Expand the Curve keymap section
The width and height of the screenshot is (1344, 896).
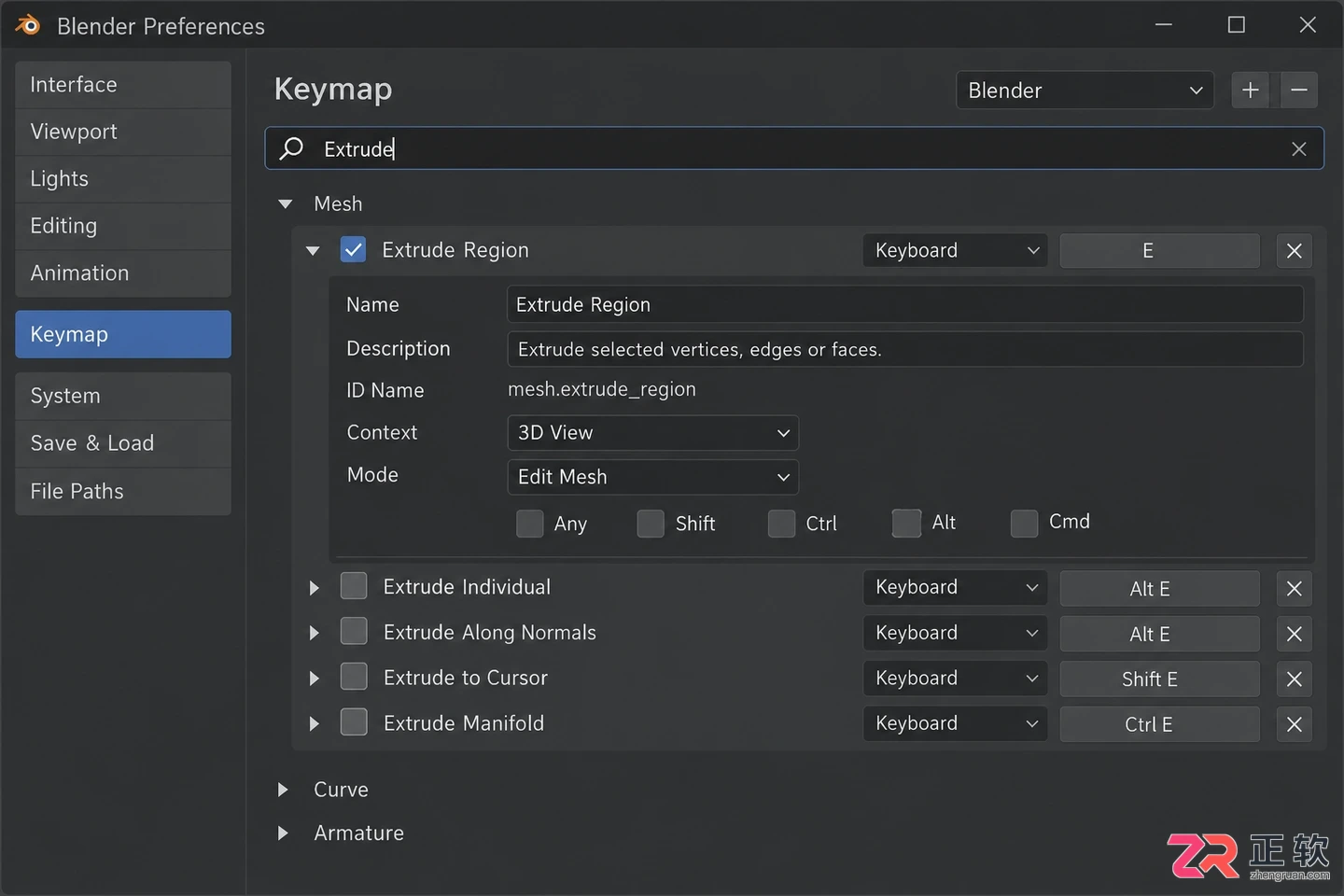point(283,790)
